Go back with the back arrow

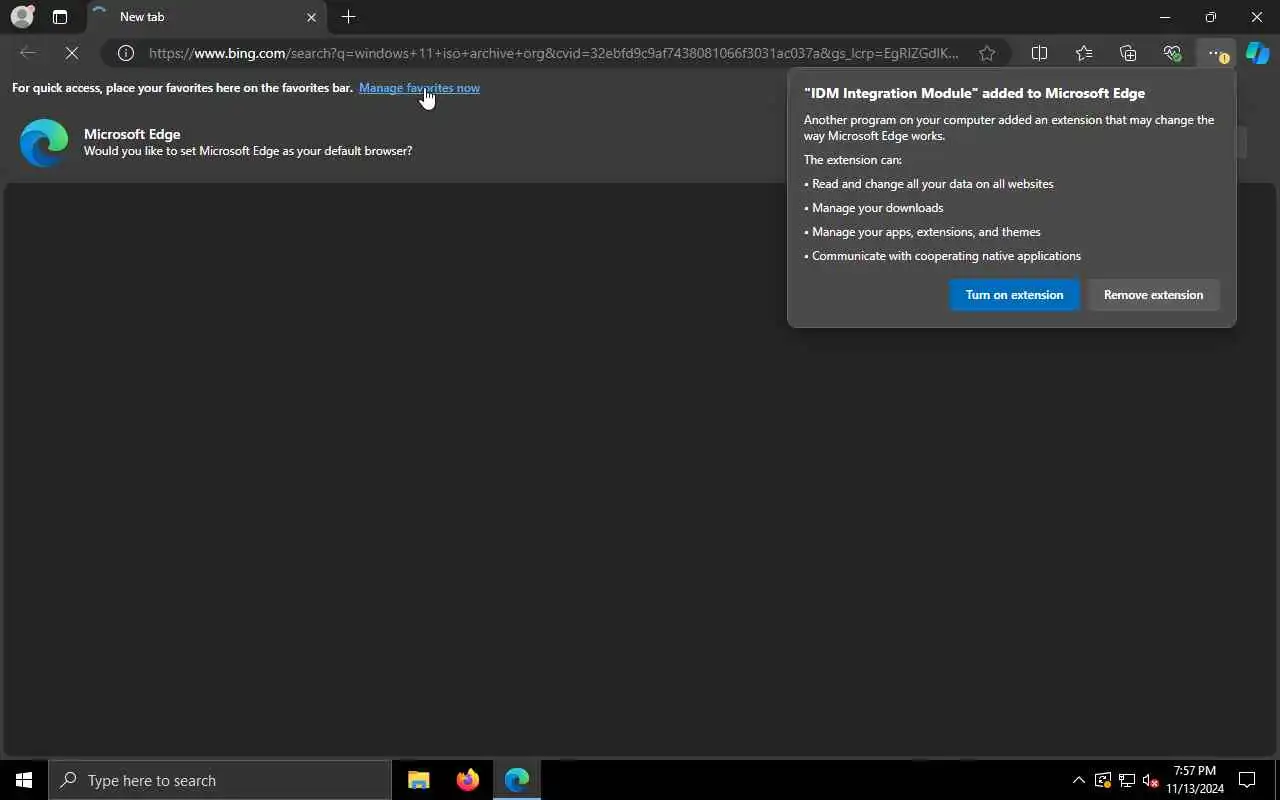pos(28,53)
